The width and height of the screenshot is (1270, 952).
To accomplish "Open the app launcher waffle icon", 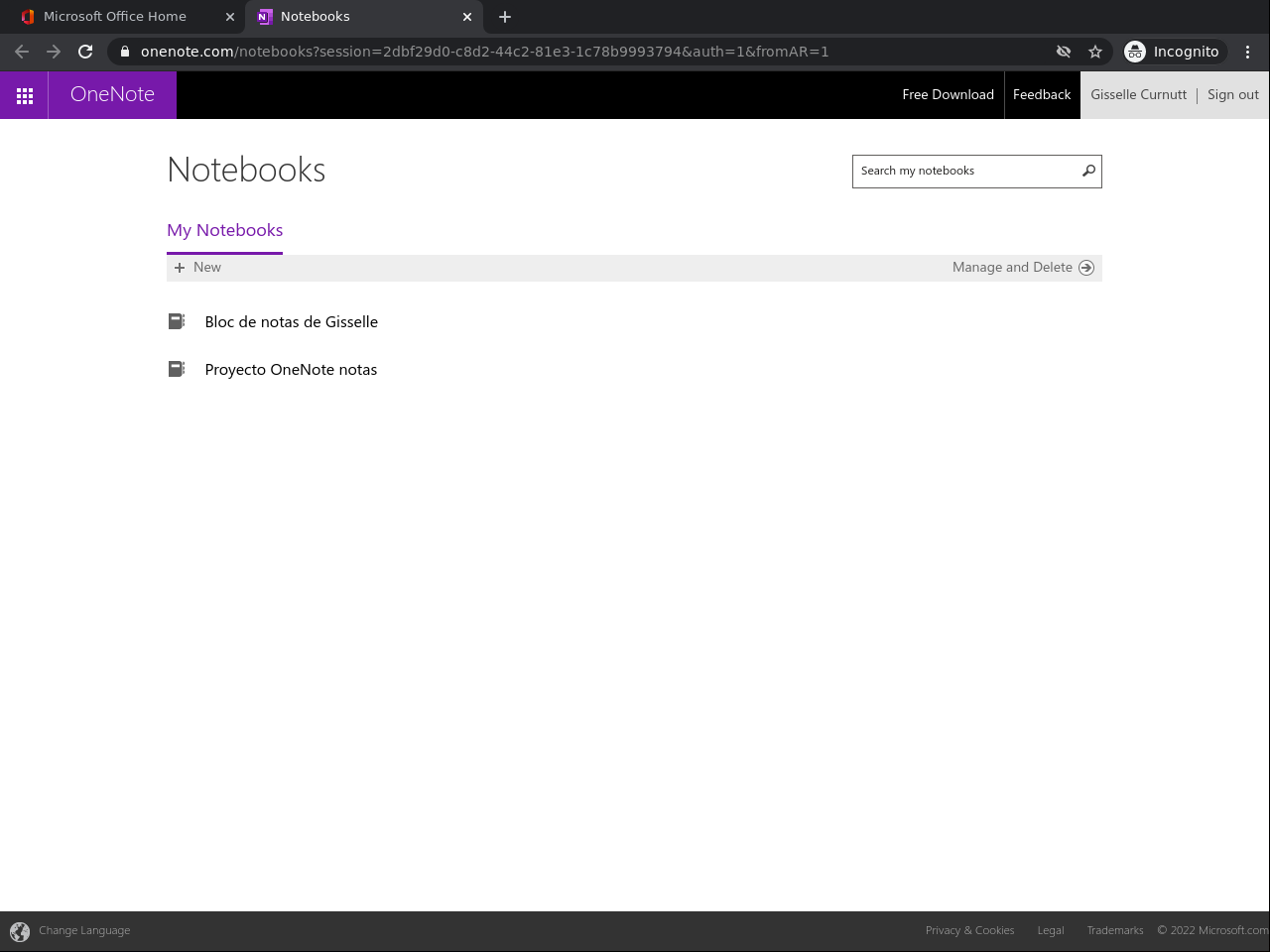I will [25, 95].
